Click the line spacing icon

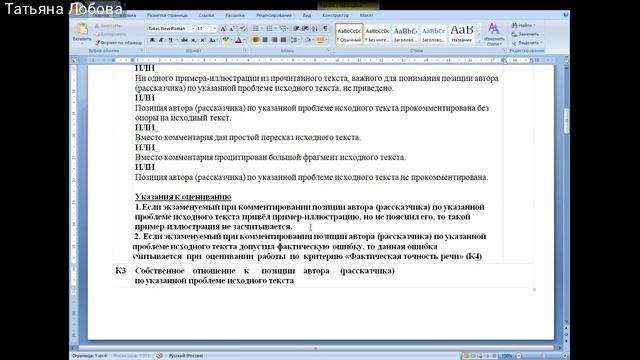tap(294, 40)
